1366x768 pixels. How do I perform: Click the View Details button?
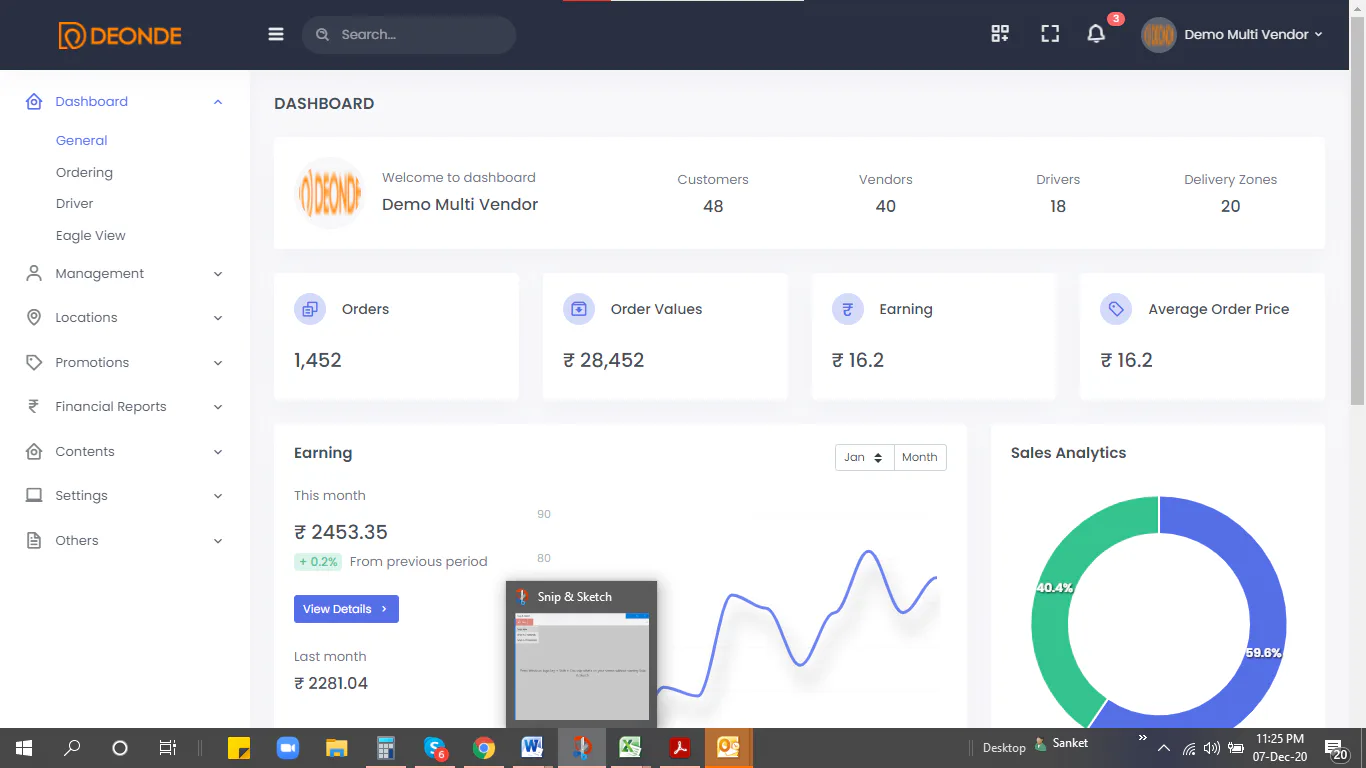point(346,609)
